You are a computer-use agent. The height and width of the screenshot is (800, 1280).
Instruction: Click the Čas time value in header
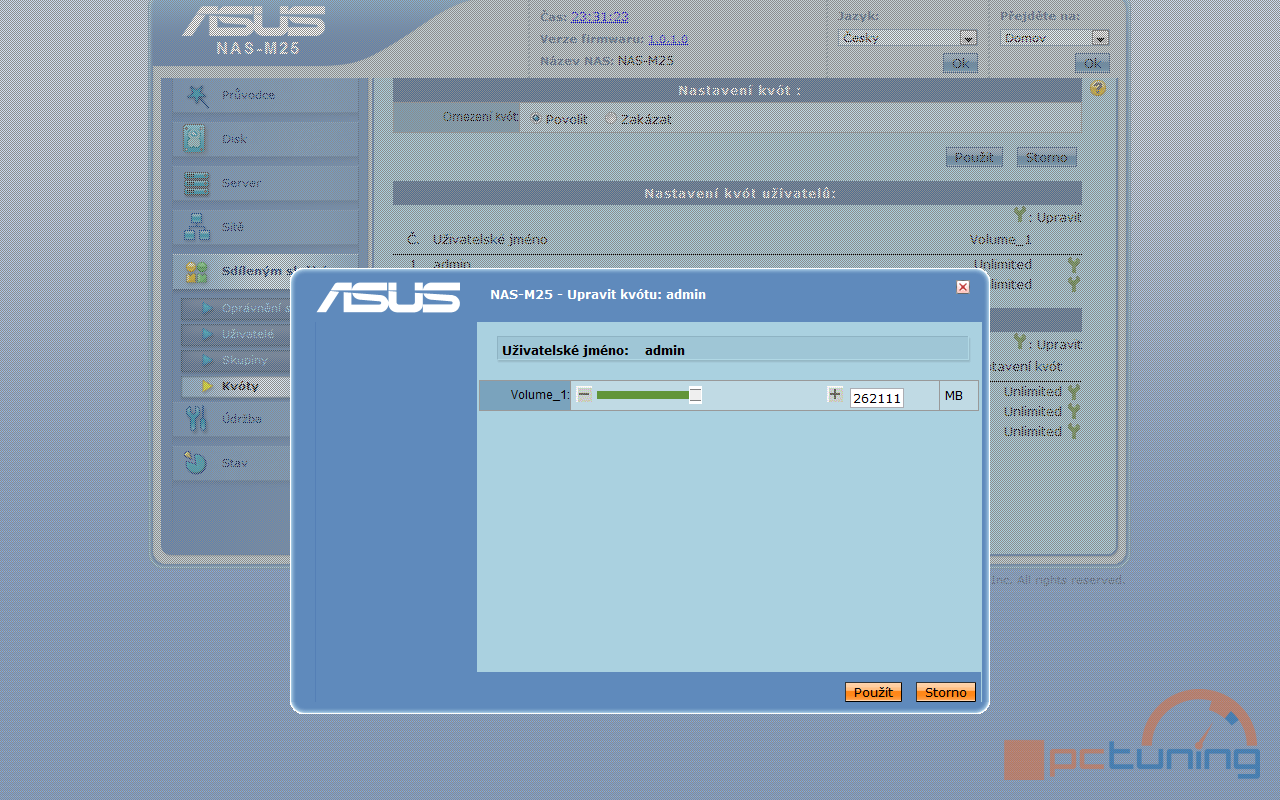coord(600,17)
